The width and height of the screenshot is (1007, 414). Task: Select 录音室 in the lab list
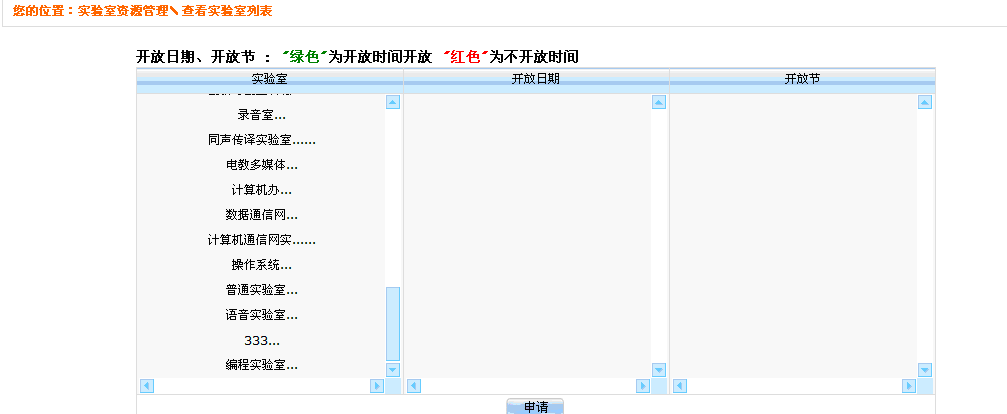pos(261,115)
